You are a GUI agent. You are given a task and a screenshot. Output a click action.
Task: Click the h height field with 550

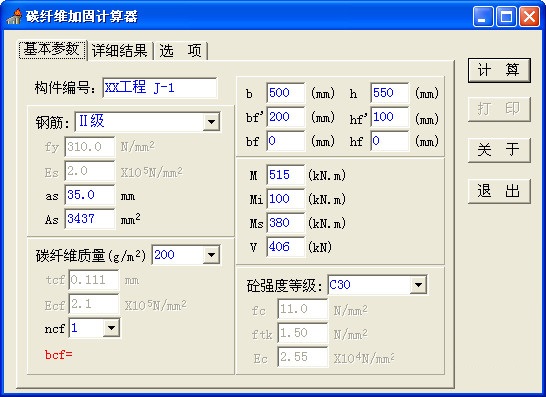click(x=390, y=93)
